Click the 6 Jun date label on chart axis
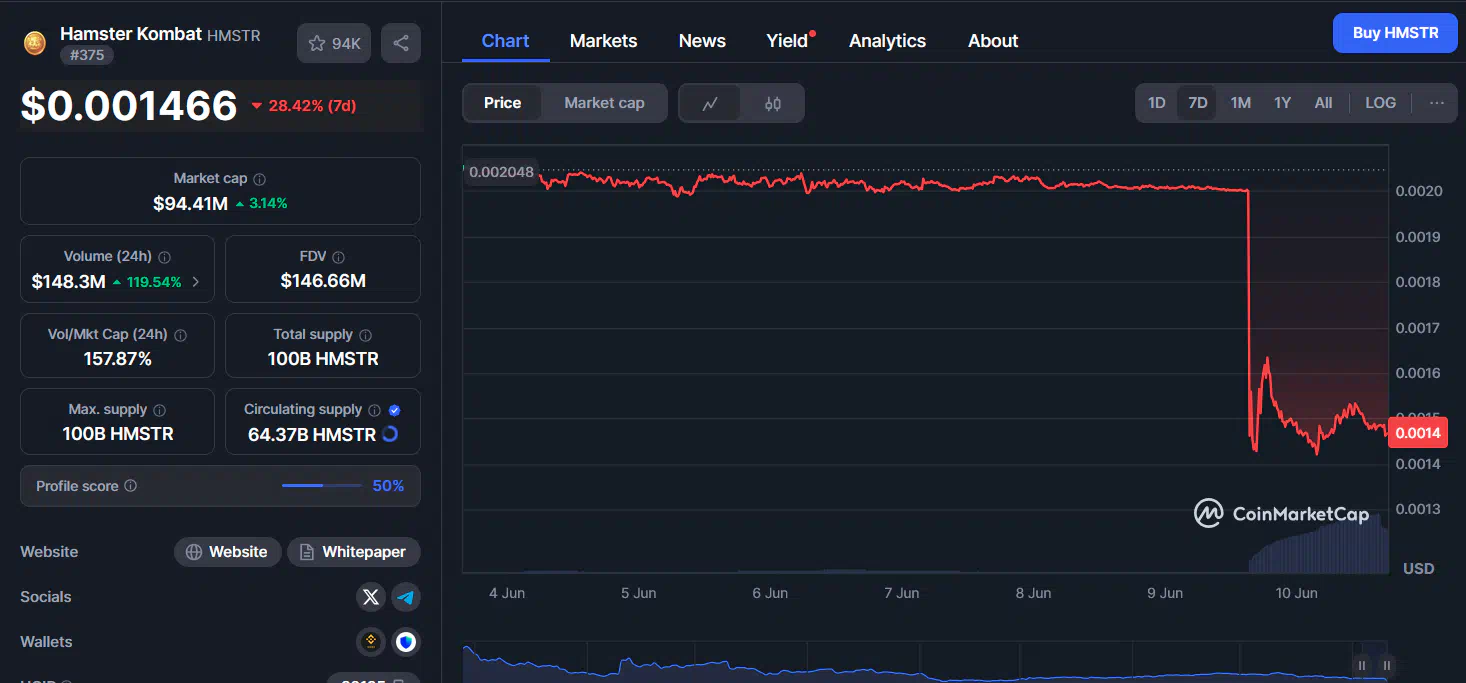Screen dimensions: 1466x683 (x=770, y=593)
